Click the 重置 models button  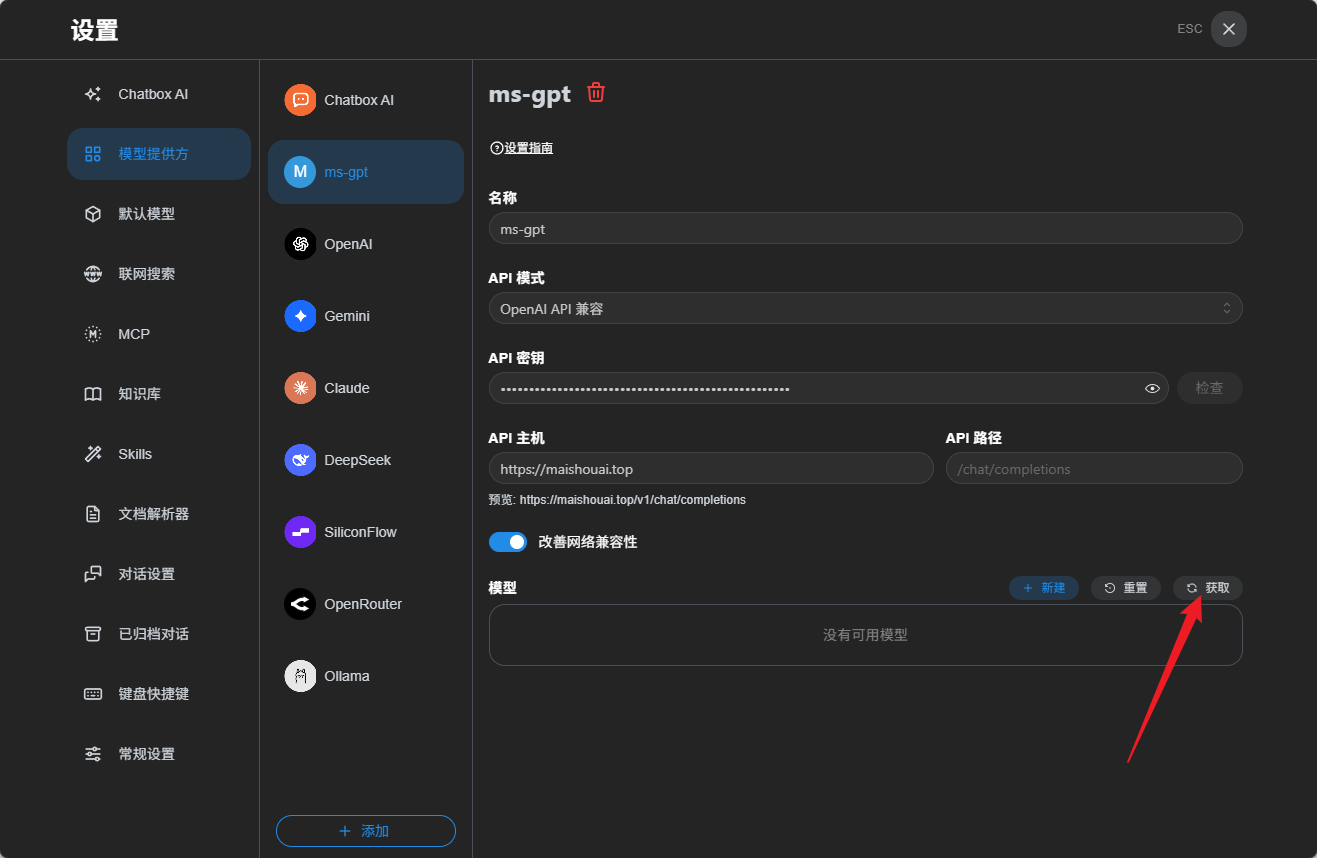pyautogui.click(x=1126, y=588)
